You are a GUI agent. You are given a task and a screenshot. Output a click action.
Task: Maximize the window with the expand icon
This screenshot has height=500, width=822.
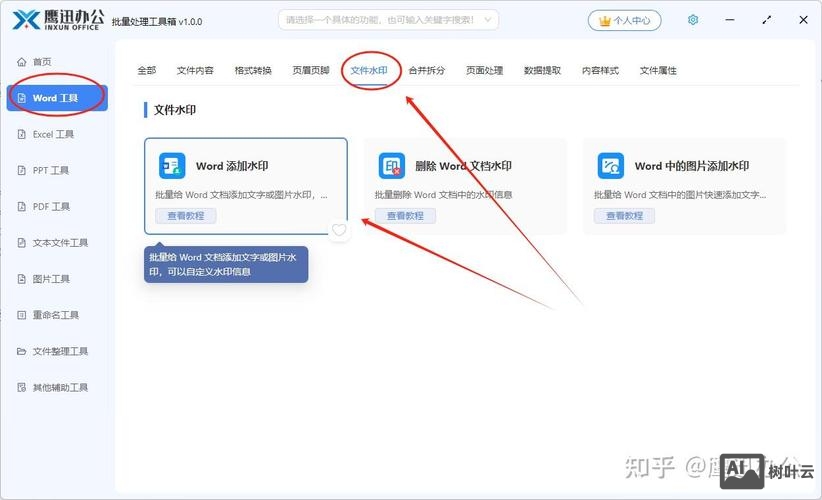point(767,20)
